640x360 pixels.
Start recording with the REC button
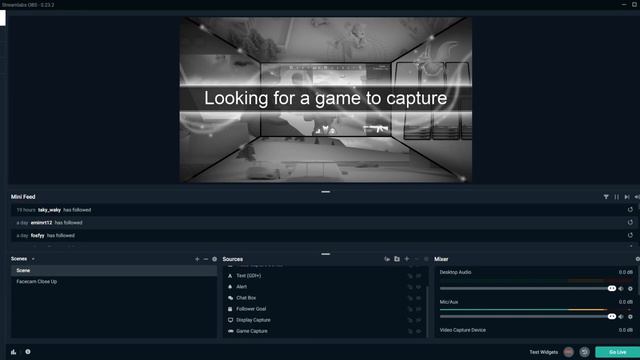tap(569, 352)
